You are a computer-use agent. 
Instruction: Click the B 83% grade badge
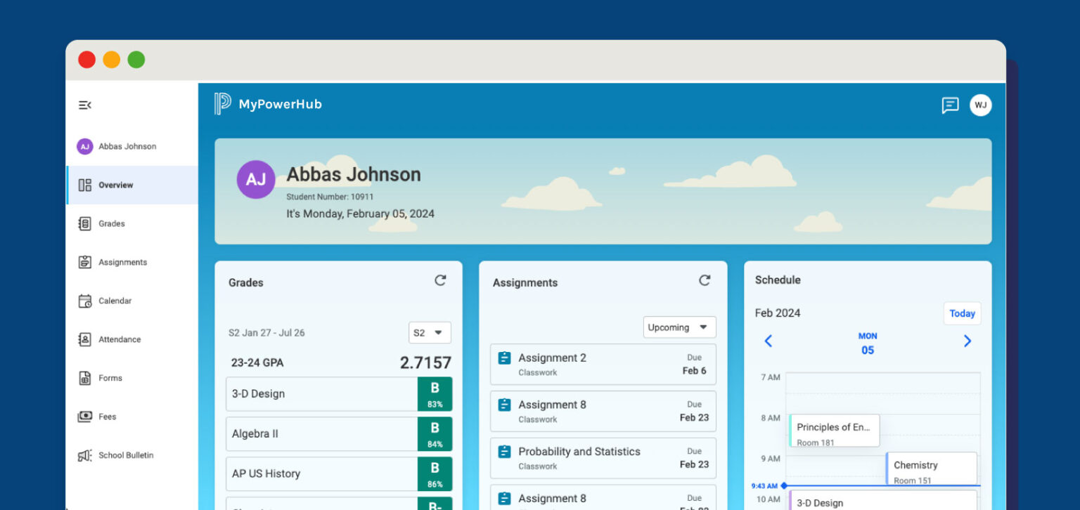[435, 394]
